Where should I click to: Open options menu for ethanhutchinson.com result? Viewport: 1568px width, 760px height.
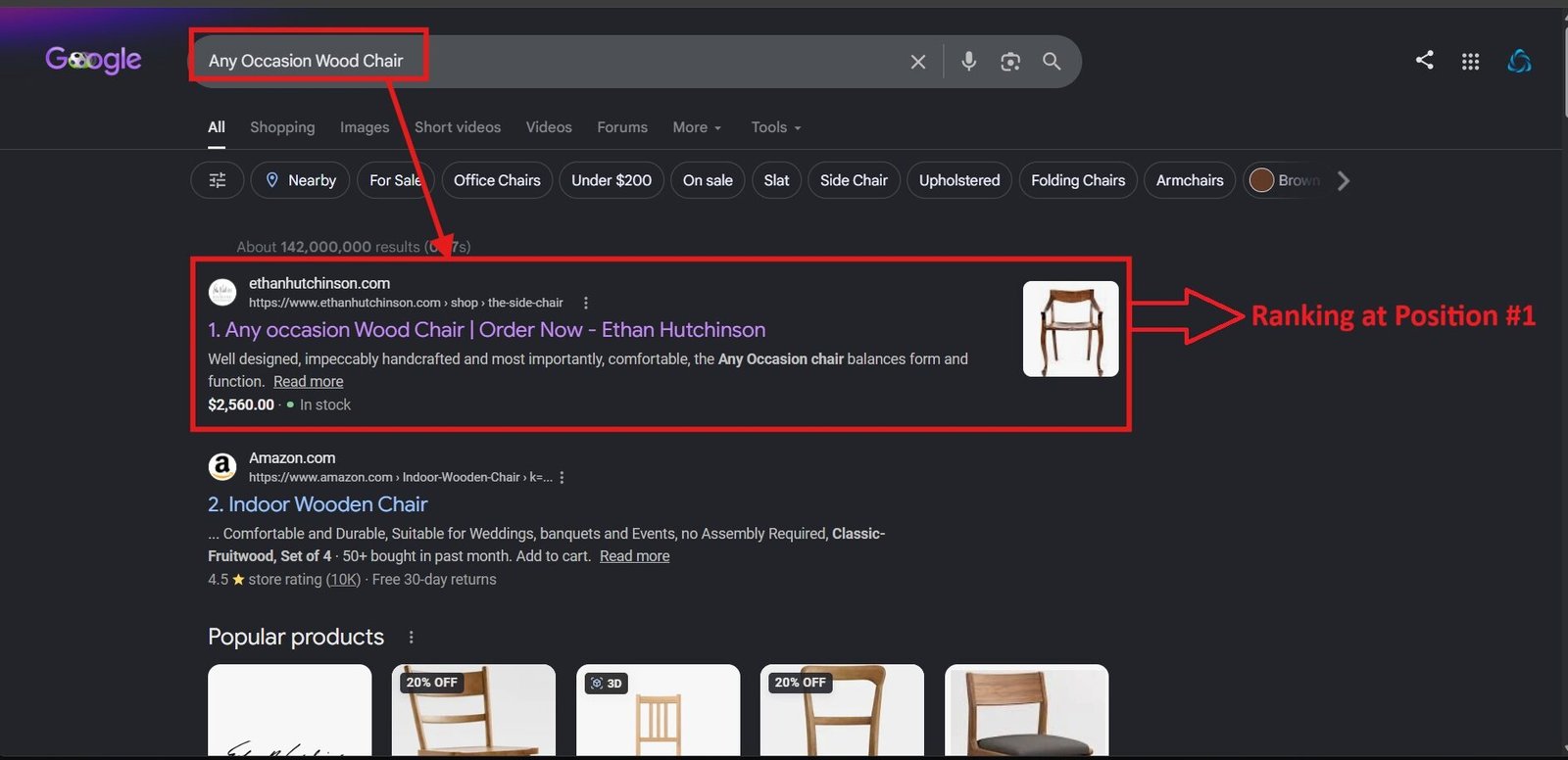tap(586, 303)
